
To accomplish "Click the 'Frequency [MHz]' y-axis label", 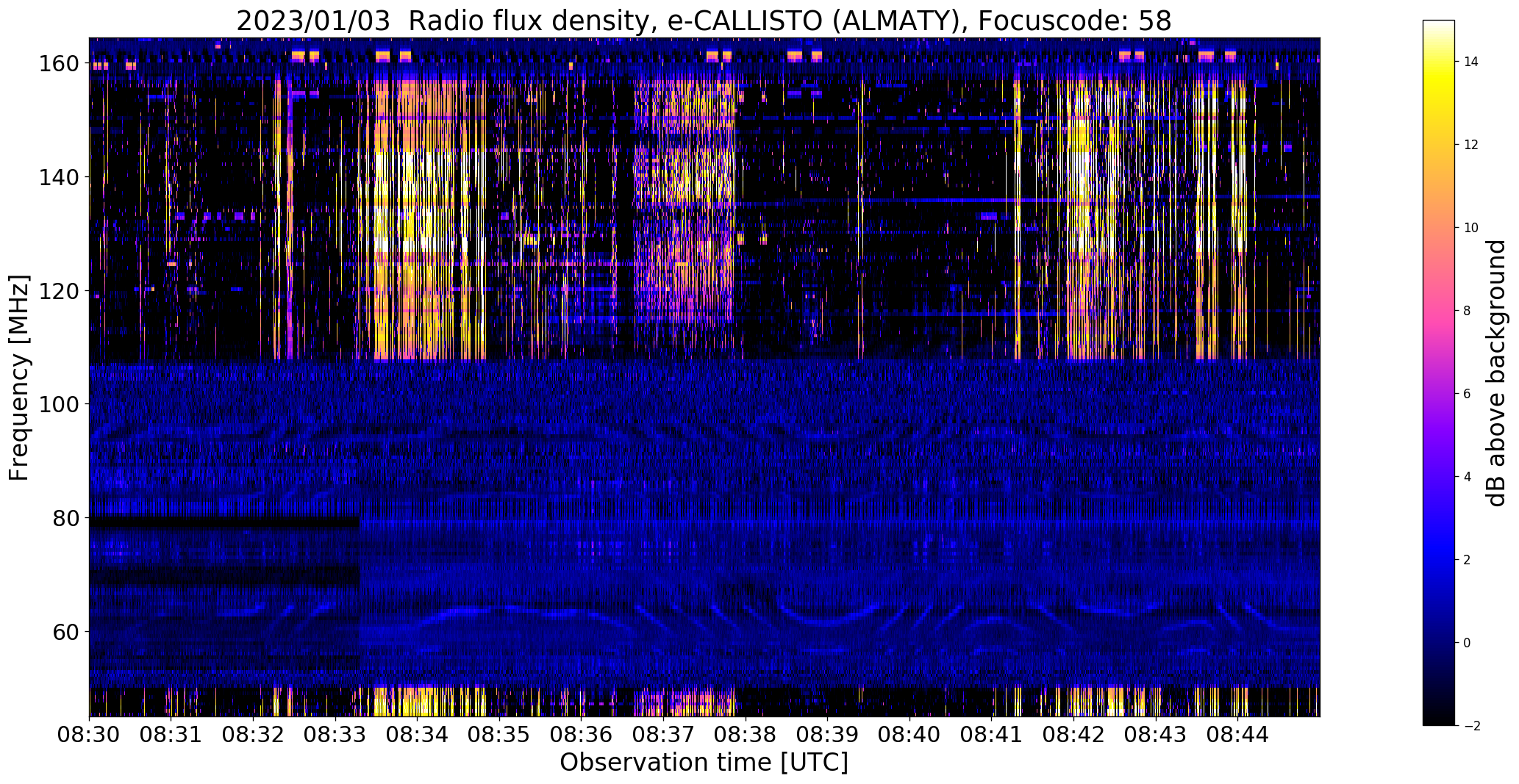I will pos(19,378).
